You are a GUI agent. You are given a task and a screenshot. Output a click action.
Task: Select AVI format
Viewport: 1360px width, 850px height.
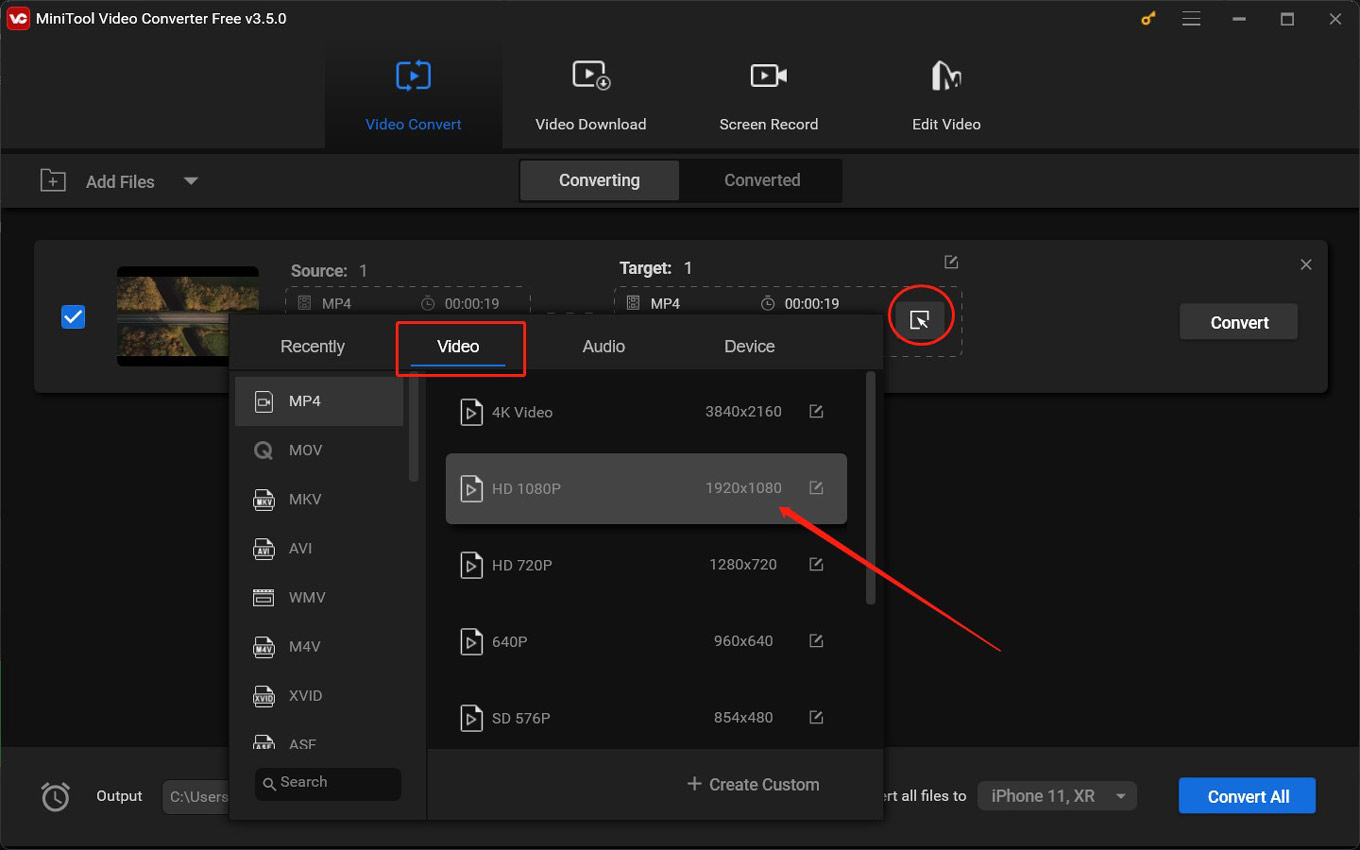pyautogui.click(x=319, y=548)
